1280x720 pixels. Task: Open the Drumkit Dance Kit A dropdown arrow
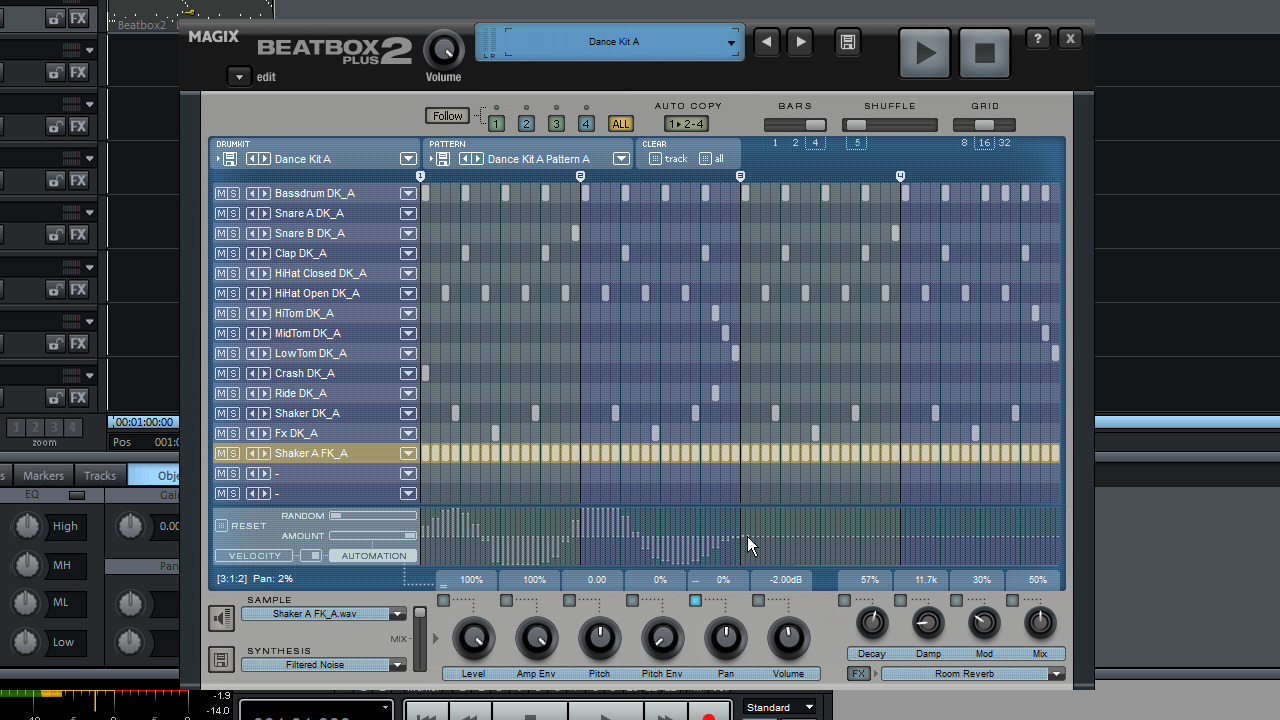click(x=408, y=159)
